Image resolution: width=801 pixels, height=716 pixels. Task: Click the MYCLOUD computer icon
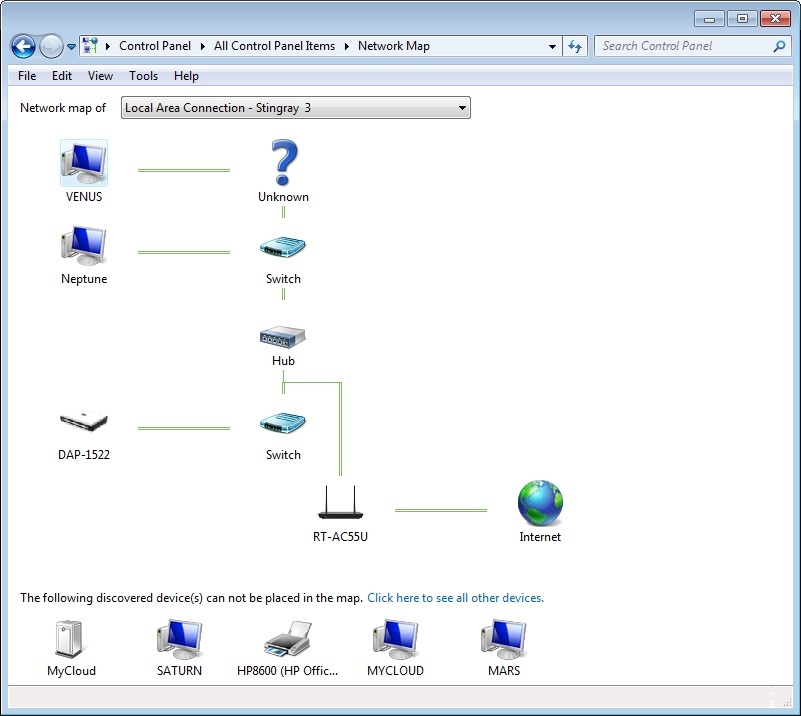pos(395,638)
